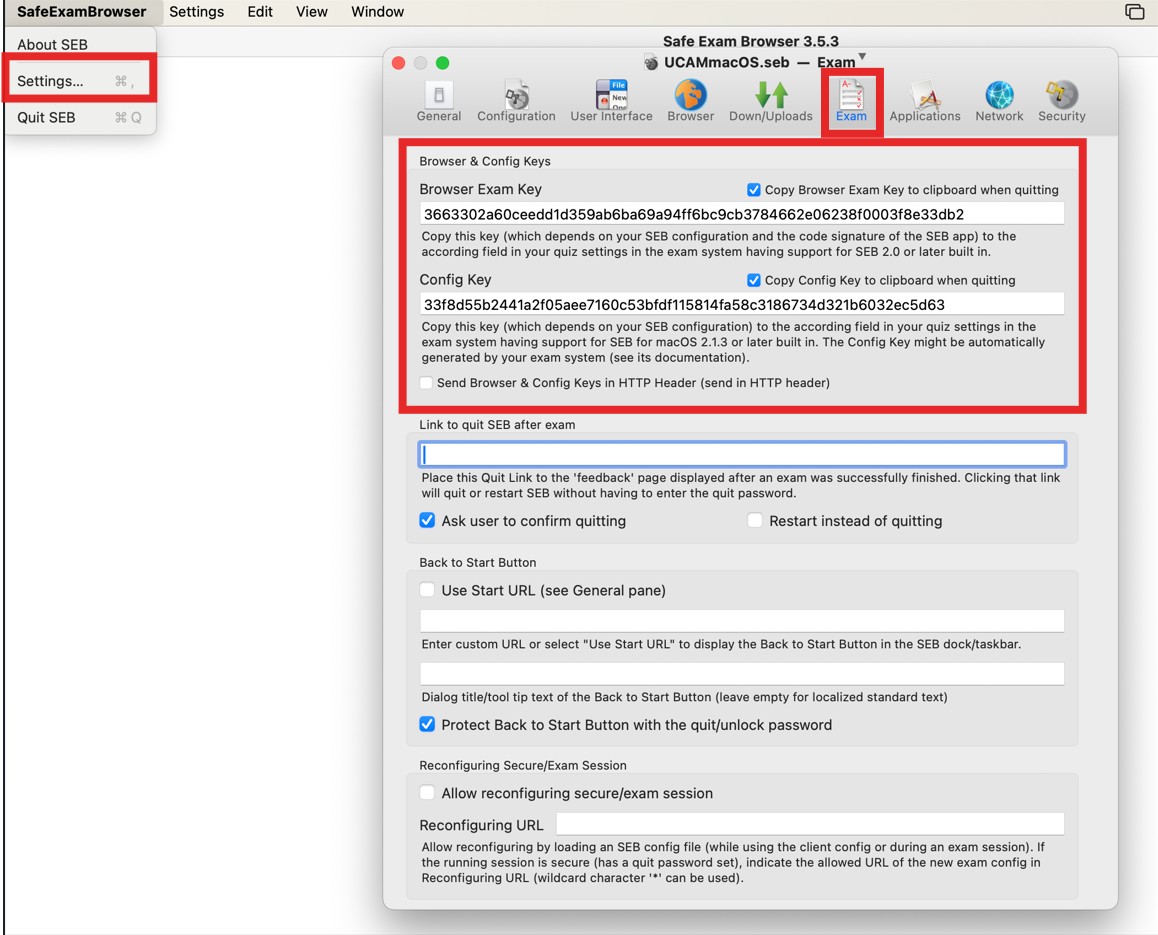1158x935 pixels.
Task: Open the General preferences pane icon
Action: pyautogui.click(x=438, y=98)
